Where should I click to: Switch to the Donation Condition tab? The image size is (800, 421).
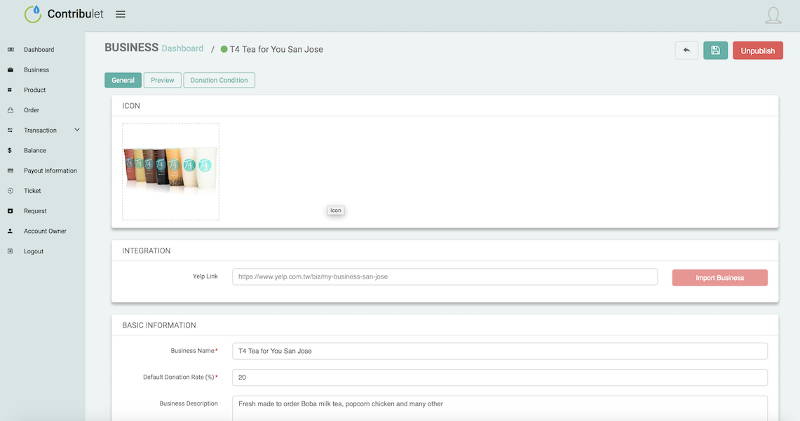point(219,80)
